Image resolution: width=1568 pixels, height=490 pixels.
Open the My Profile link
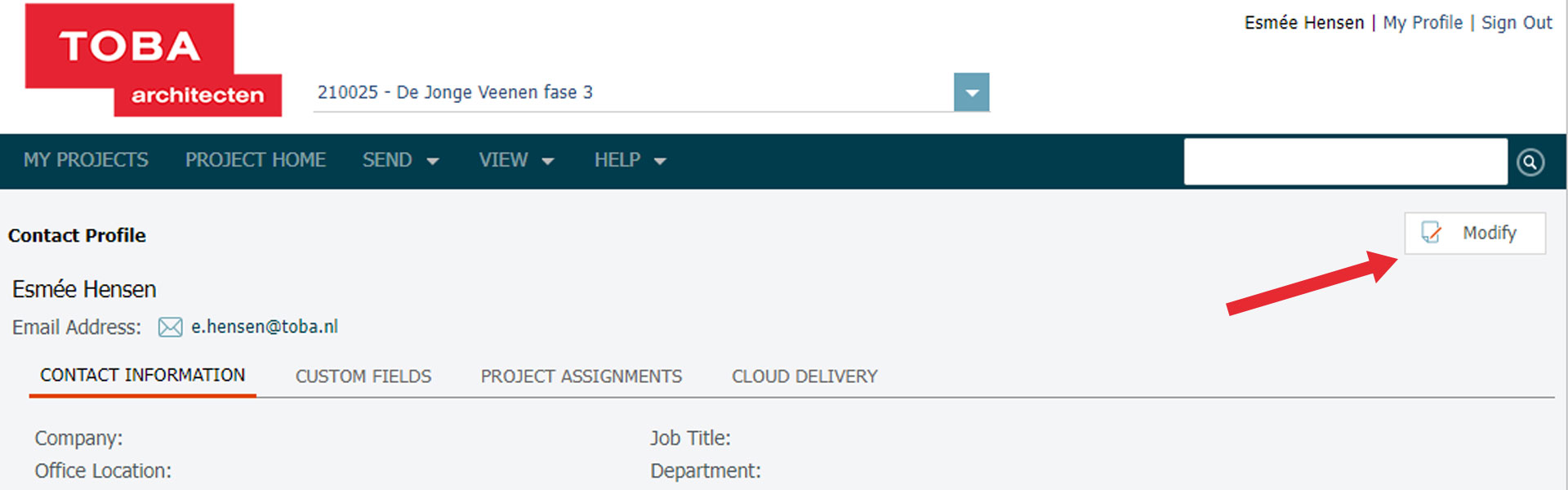[x=1422, y=23]
